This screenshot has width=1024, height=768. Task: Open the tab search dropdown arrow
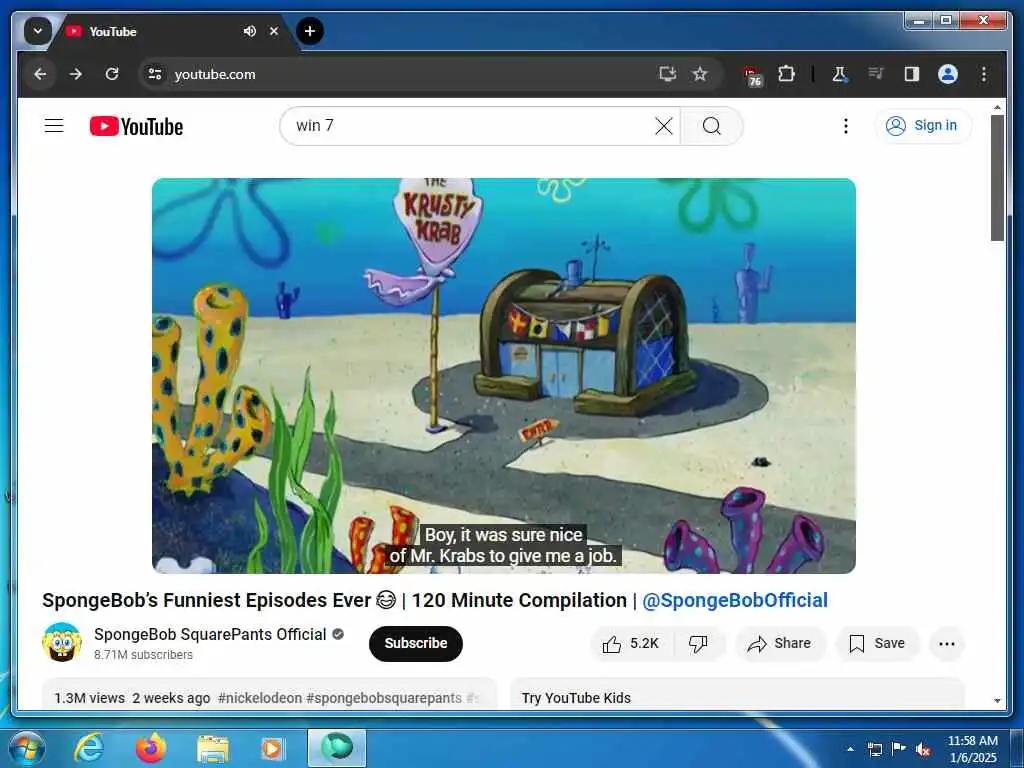[38, 31]
